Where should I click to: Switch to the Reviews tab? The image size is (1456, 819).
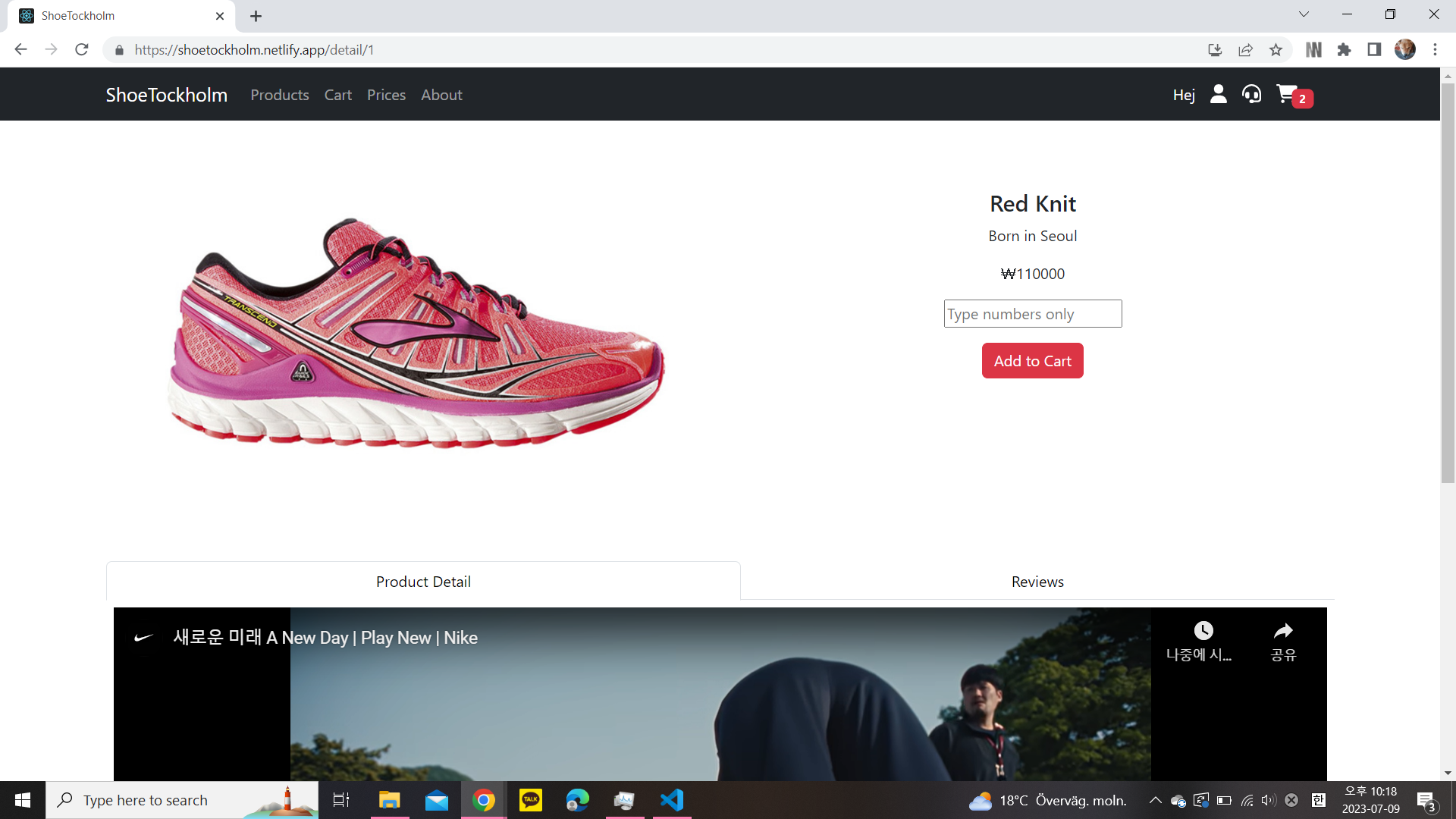pos(1037,582)
